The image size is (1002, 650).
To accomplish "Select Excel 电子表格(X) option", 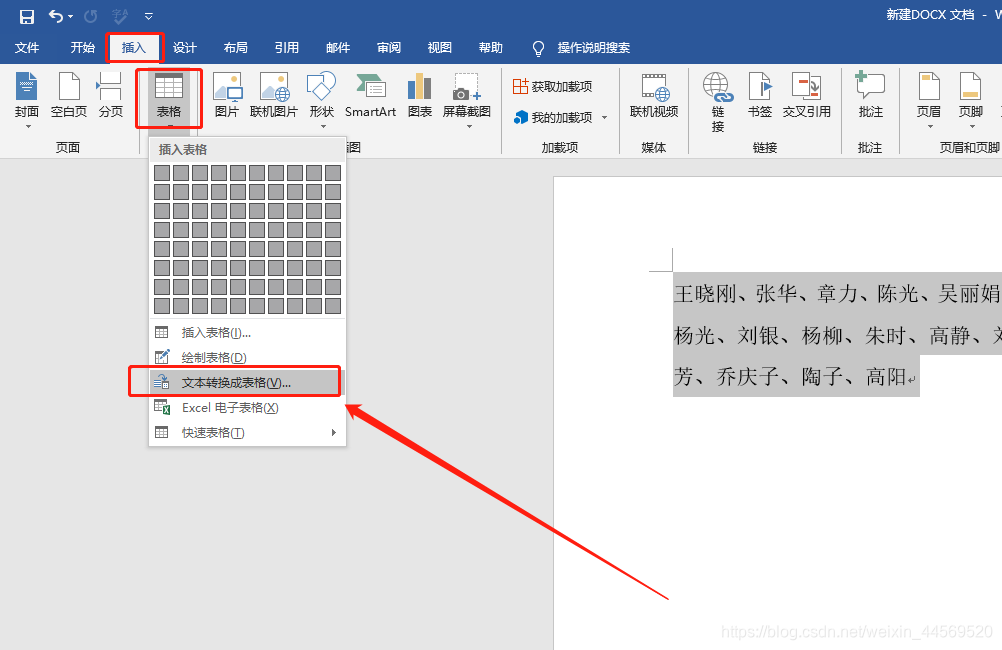I will [x=247, y=408].
